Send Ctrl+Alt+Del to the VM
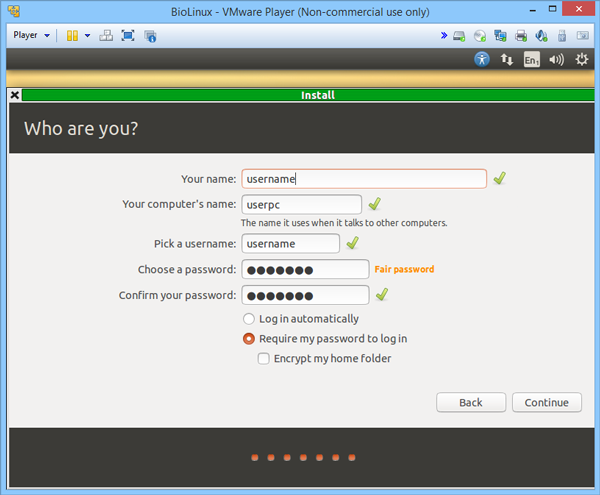Image resolution: width=600 pixels, height=495 pixels. click(x=106, y=36)
